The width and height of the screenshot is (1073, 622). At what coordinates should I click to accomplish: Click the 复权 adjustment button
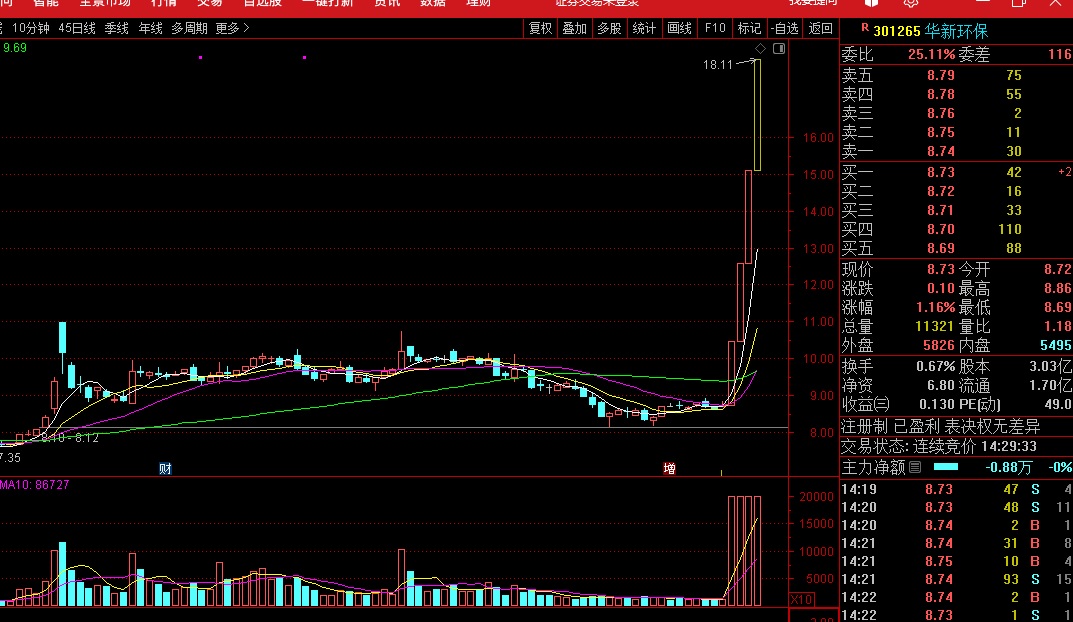click(x=541, y=28)
